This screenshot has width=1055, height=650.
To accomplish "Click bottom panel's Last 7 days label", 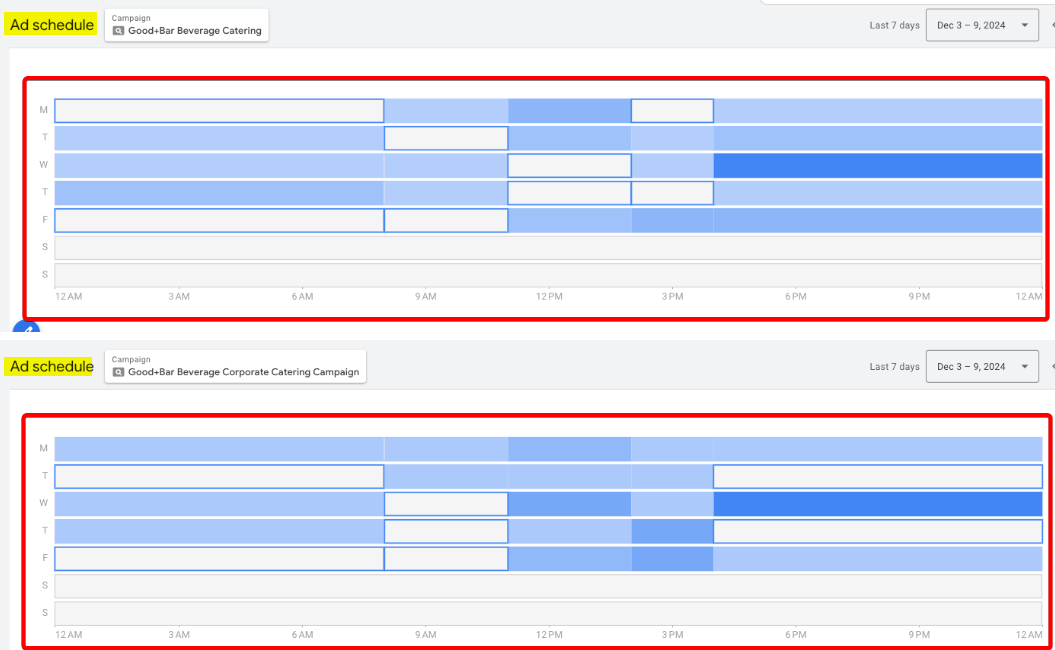I will [x=894, y=367].
